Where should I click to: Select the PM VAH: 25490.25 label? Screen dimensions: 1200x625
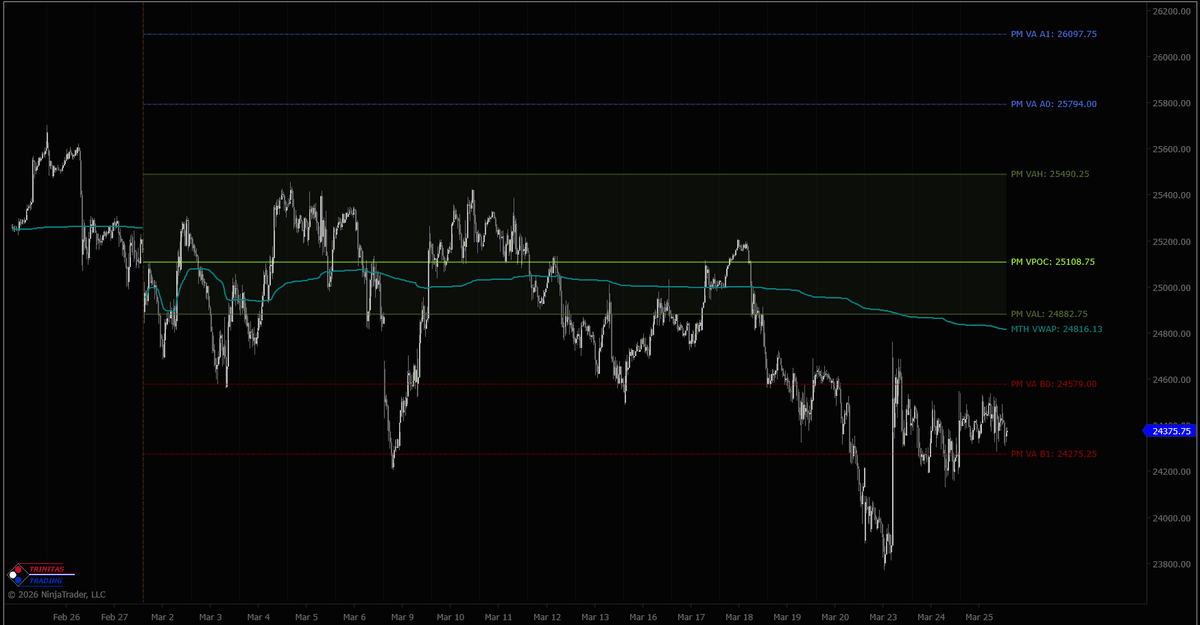point(1050,174)
